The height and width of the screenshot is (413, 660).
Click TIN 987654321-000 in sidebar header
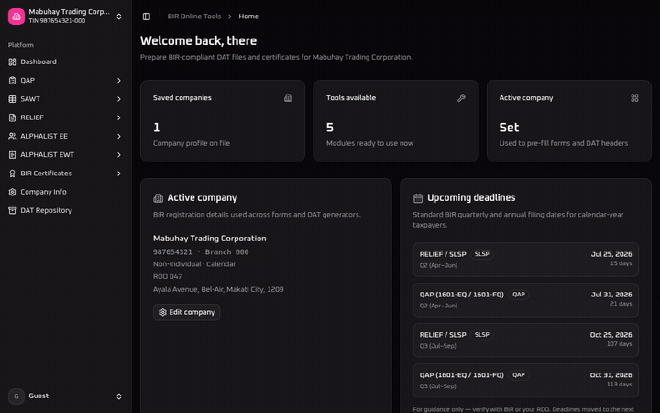(x=57, y=21)
